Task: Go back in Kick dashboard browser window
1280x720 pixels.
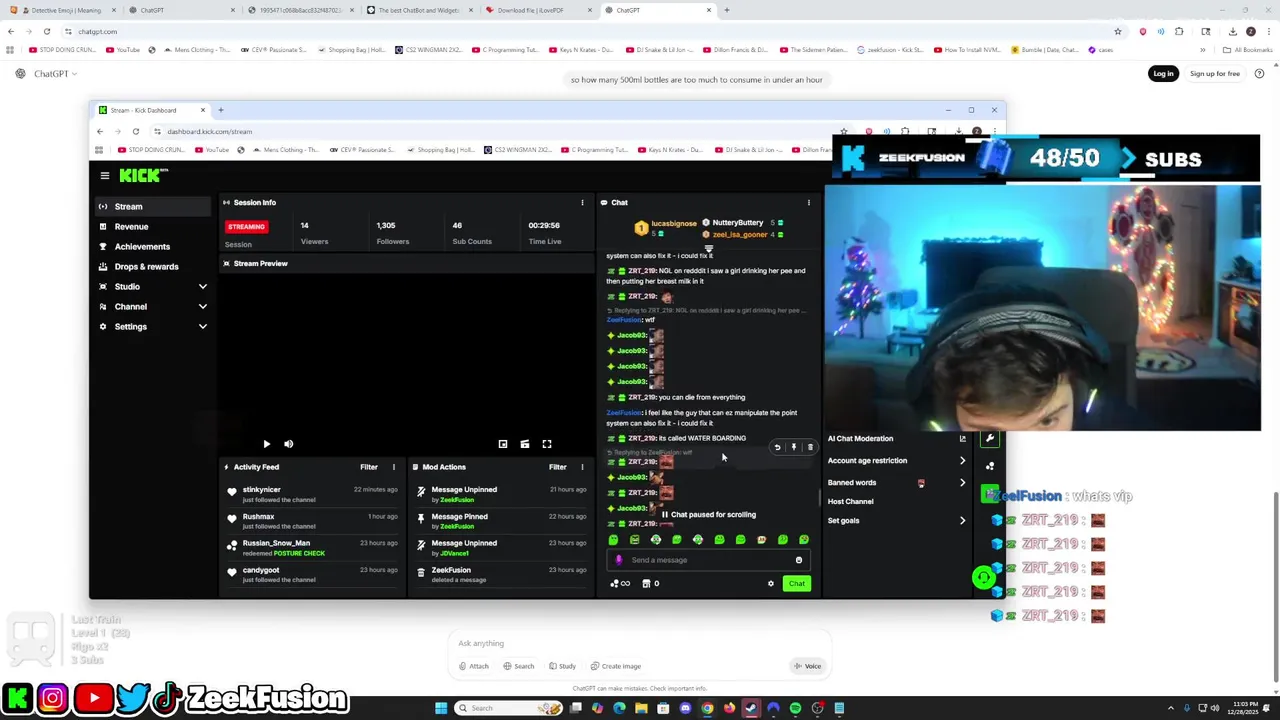Action: click(x=100, y=131)
